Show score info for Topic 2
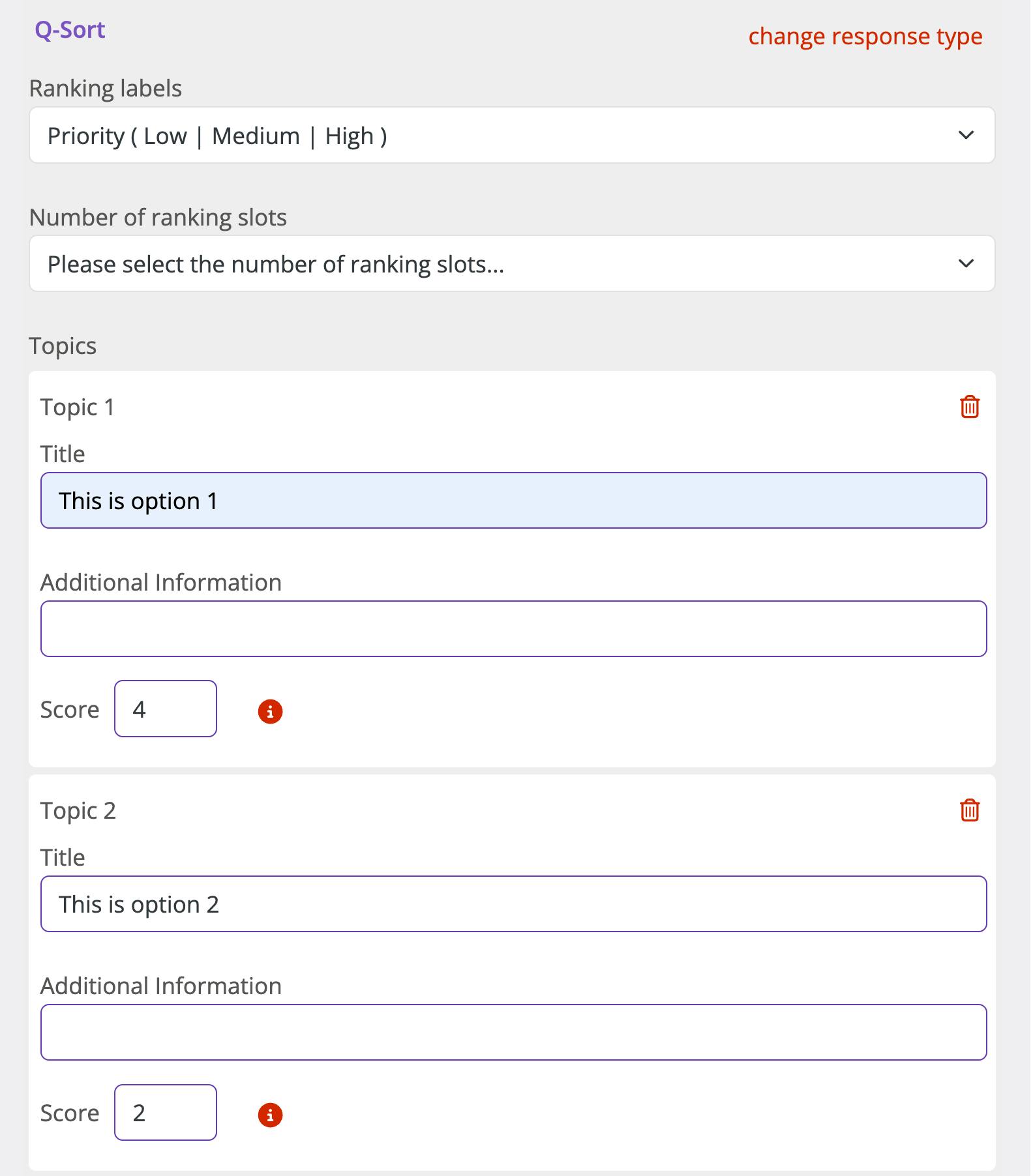 click(x=270, y=1115)
